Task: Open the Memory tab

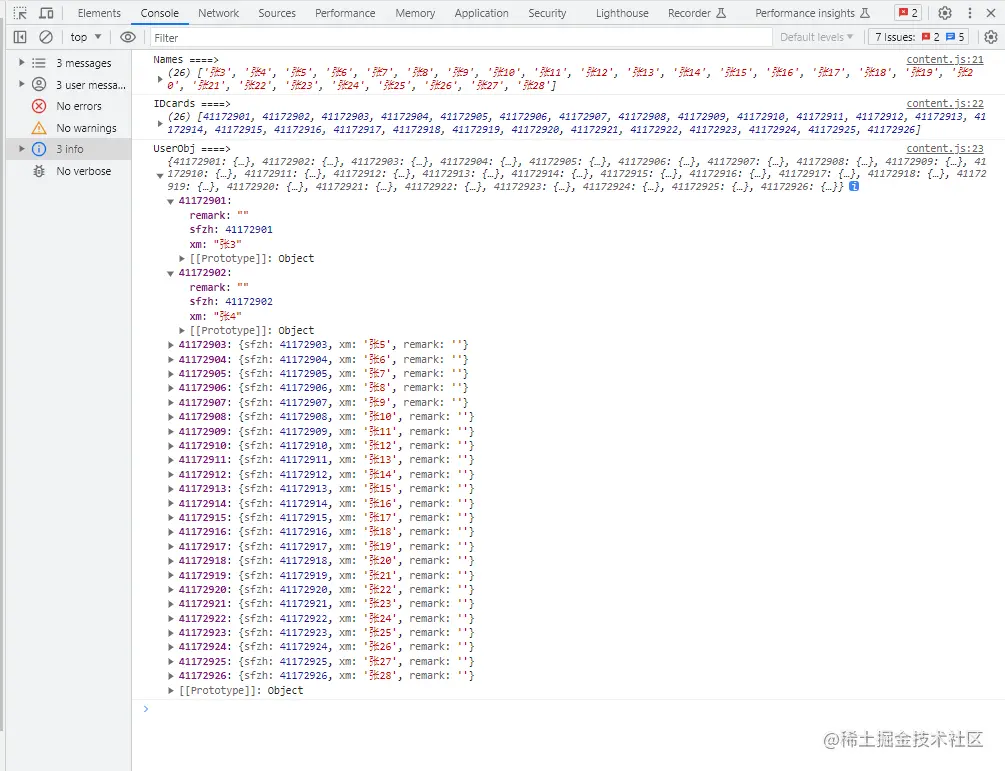Action: (x=415, y=13)
